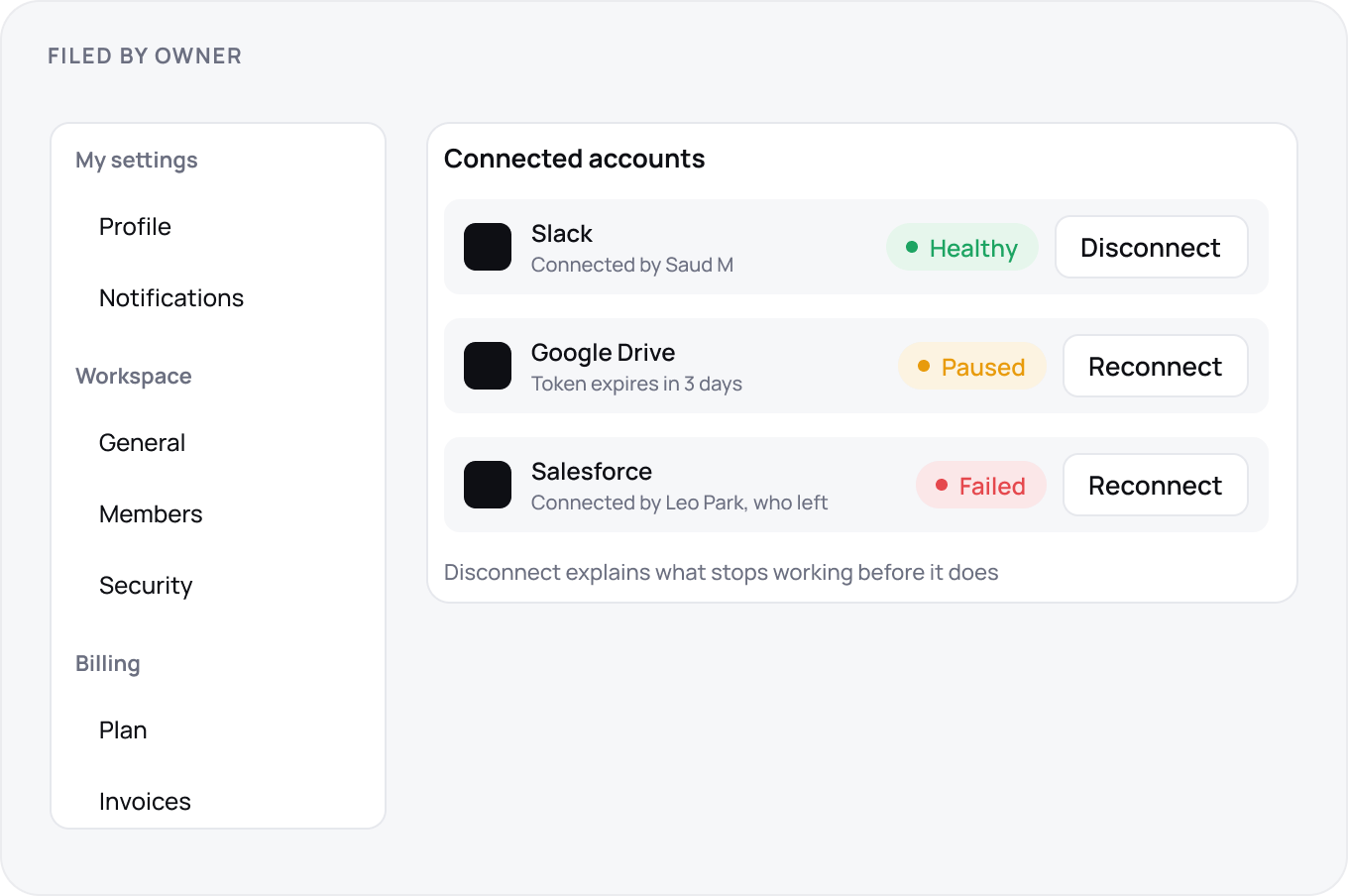Click the Slack account name
1348x896 pixels.
pyautogui.click(x=562, y=234)
